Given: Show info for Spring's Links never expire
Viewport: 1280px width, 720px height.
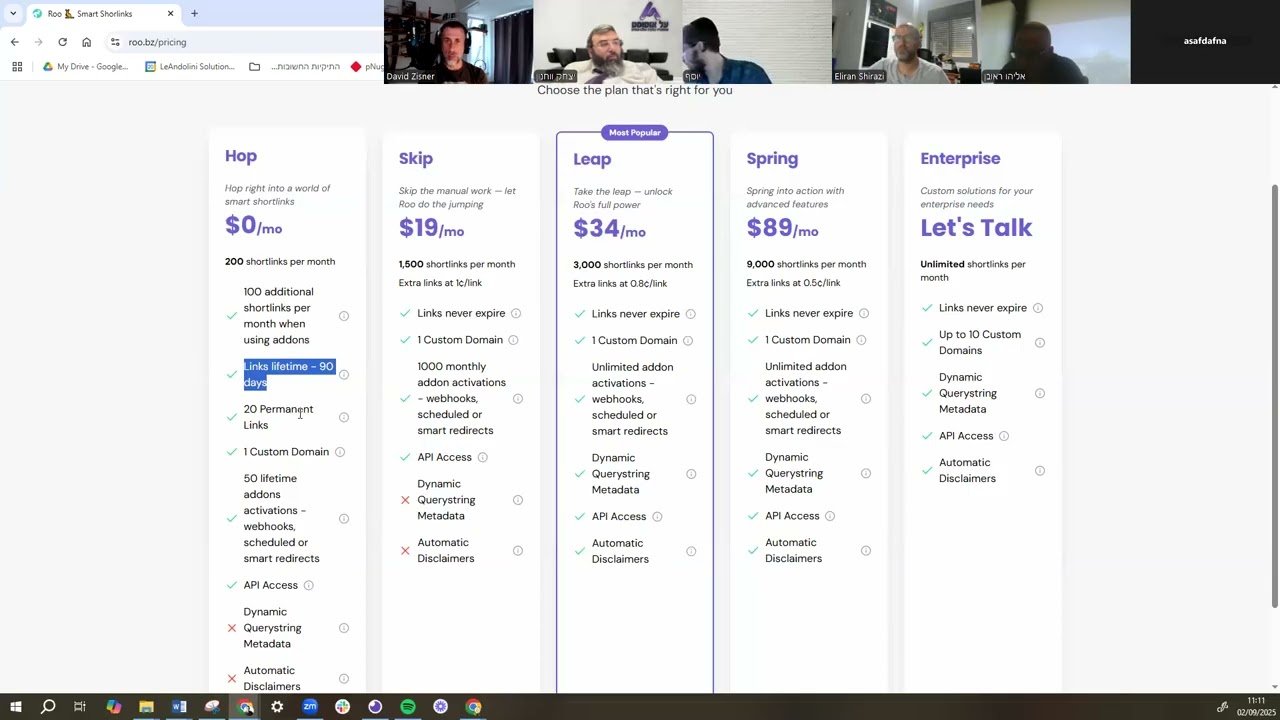Looking at the screenshot, I should pyautogui.click(x=864, y=313).
